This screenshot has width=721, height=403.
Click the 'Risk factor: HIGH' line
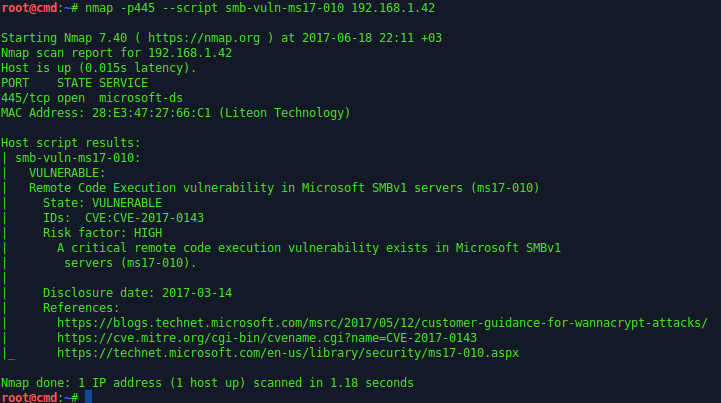102,233
